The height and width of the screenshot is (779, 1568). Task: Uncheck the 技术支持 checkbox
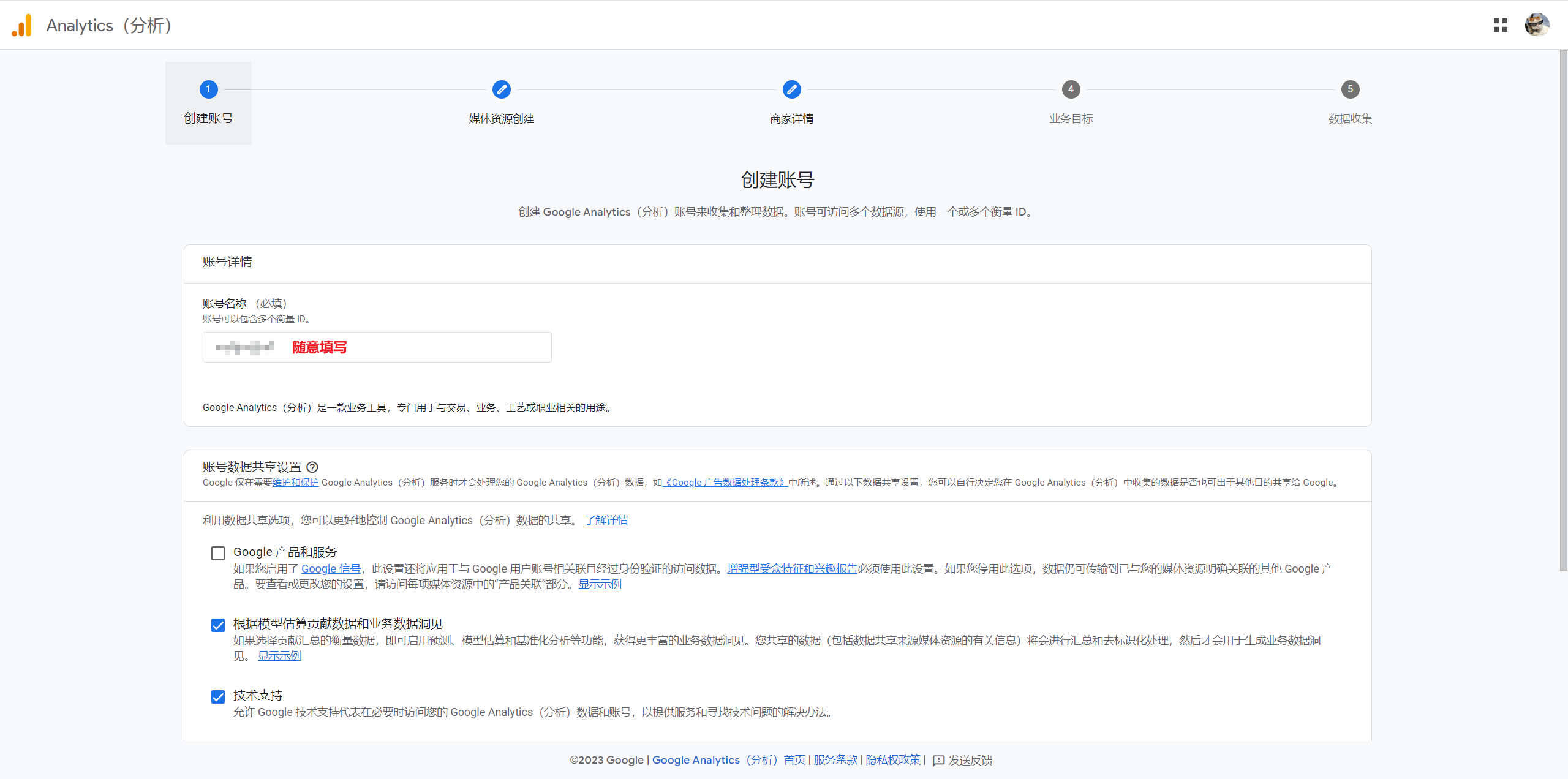pyautogui.click(x=218, y=697)
